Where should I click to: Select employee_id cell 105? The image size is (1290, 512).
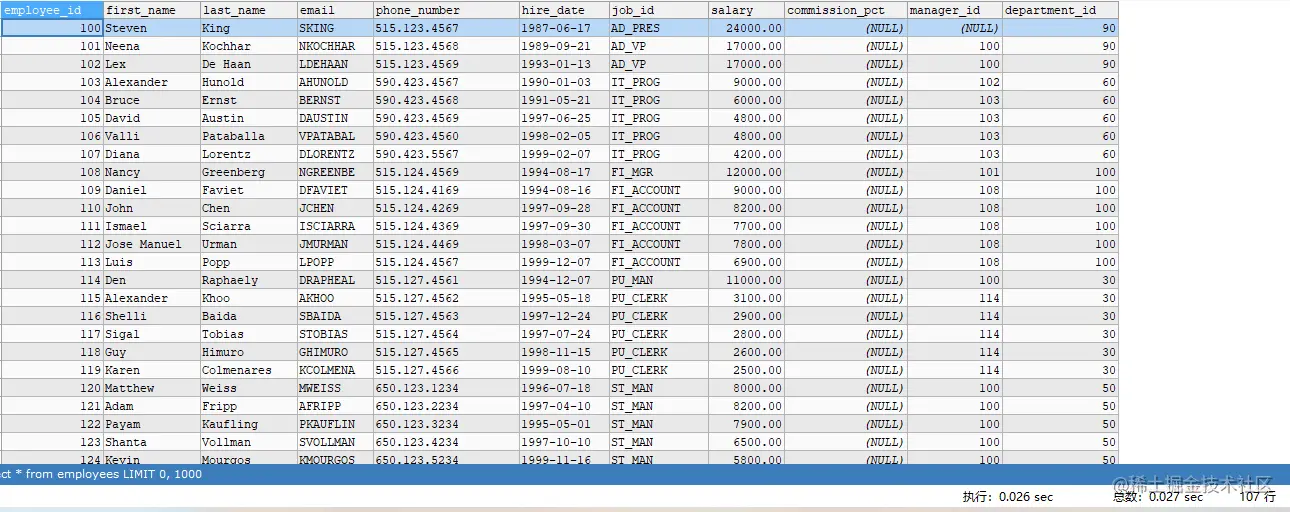[x=52, y=118]
